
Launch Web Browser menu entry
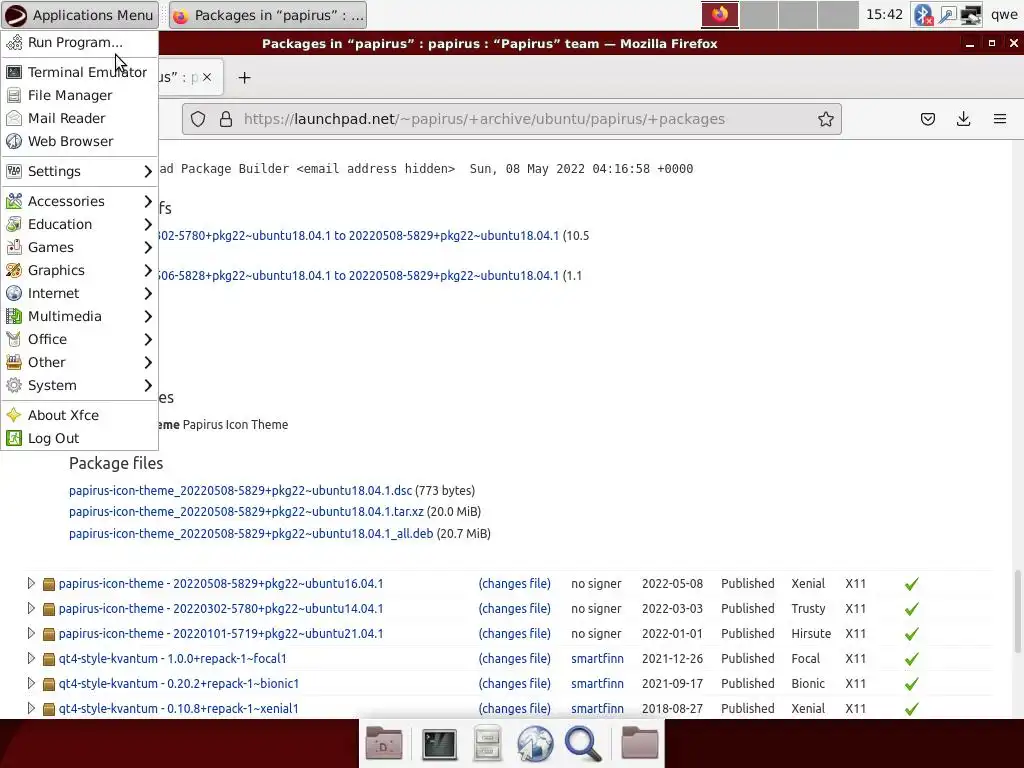tap(79, 141)
